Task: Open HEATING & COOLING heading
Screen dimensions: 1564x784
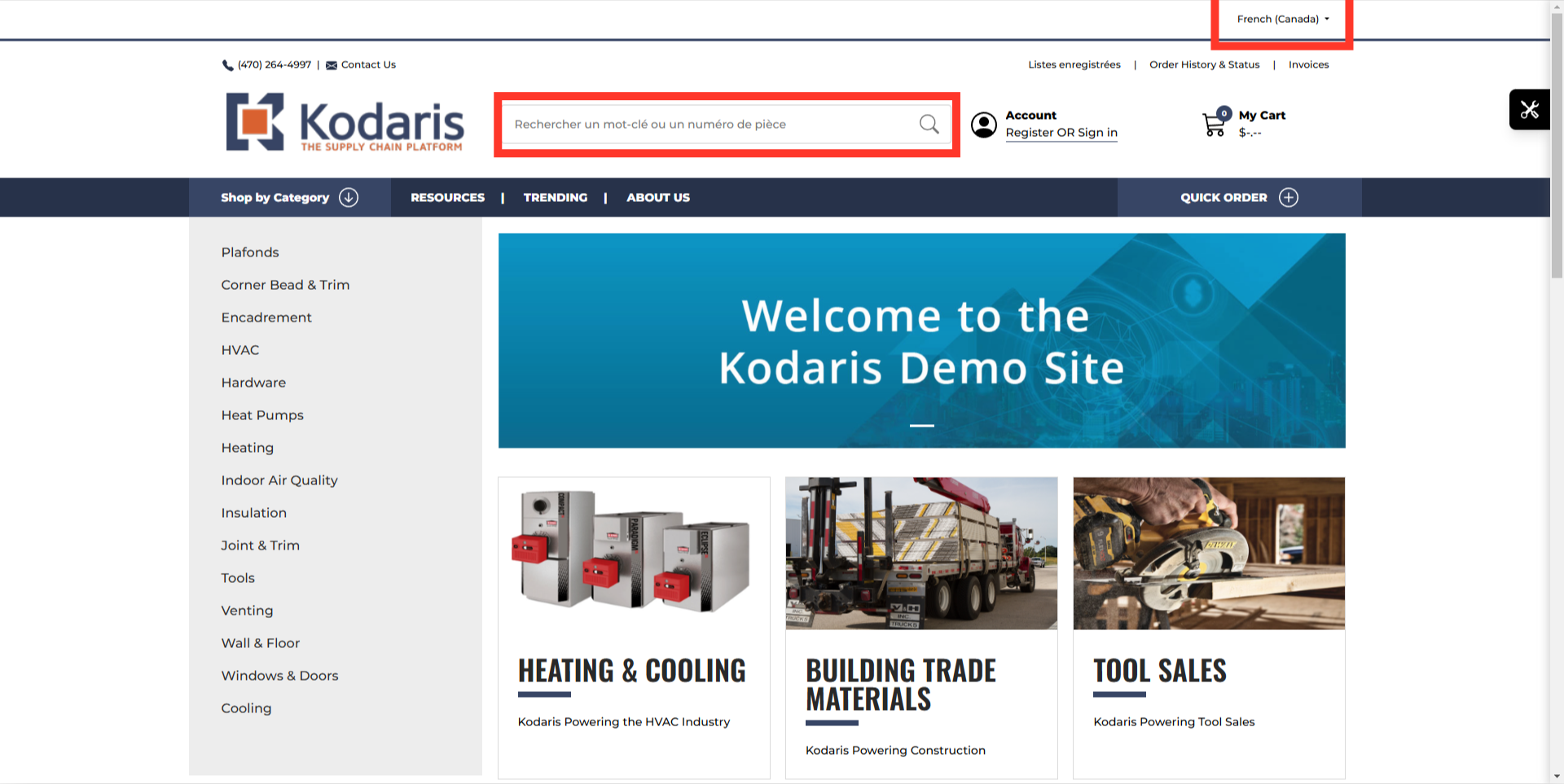Action: coord(632,671)
